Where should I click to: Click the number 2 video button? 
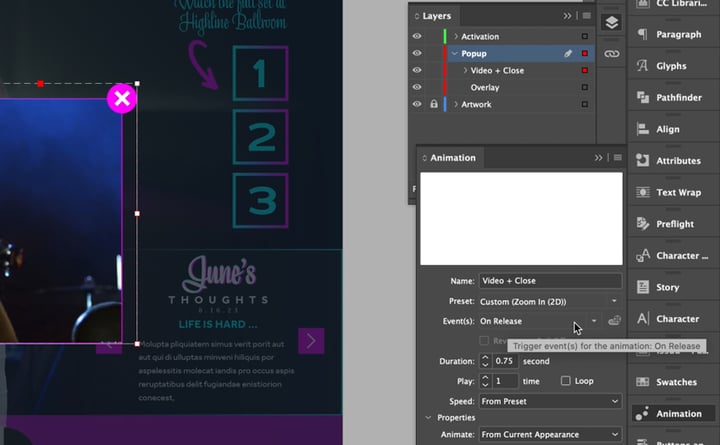[x=260, y=137]
